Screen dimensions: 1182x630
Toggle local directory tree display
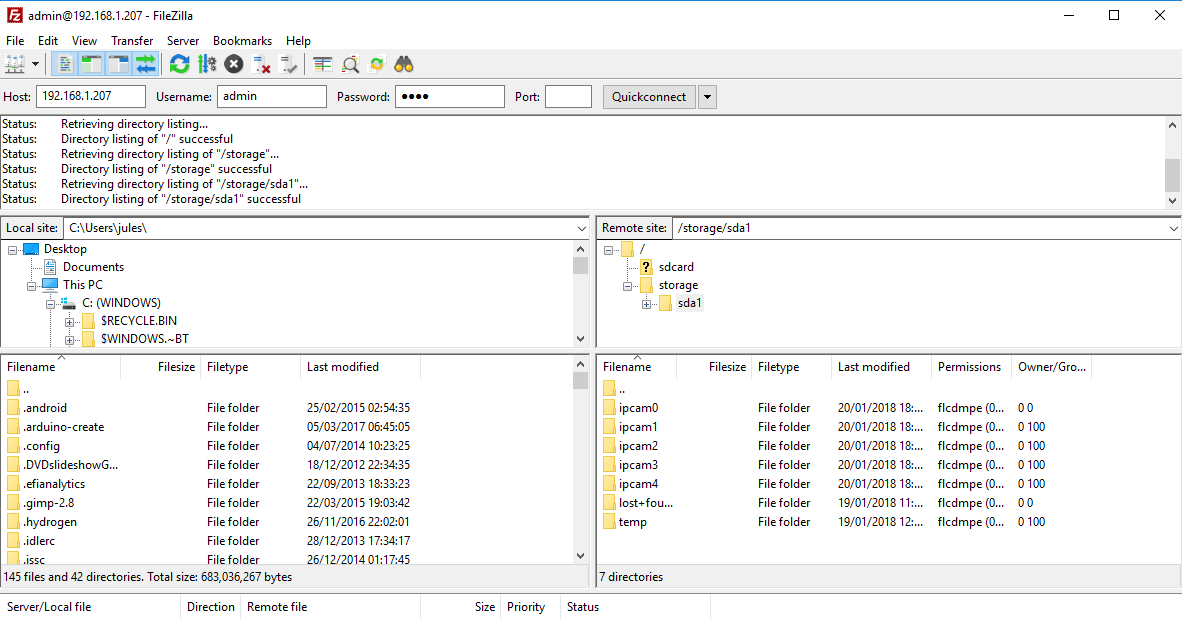click(92, 64)
